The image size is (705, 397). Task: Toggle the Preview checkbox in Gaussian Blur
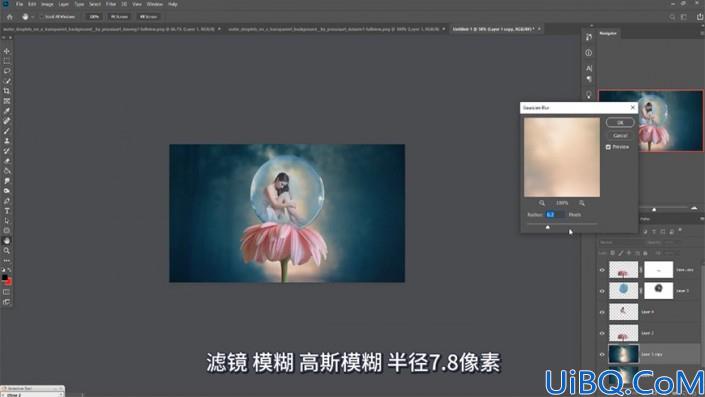click(x=608, y=147)
